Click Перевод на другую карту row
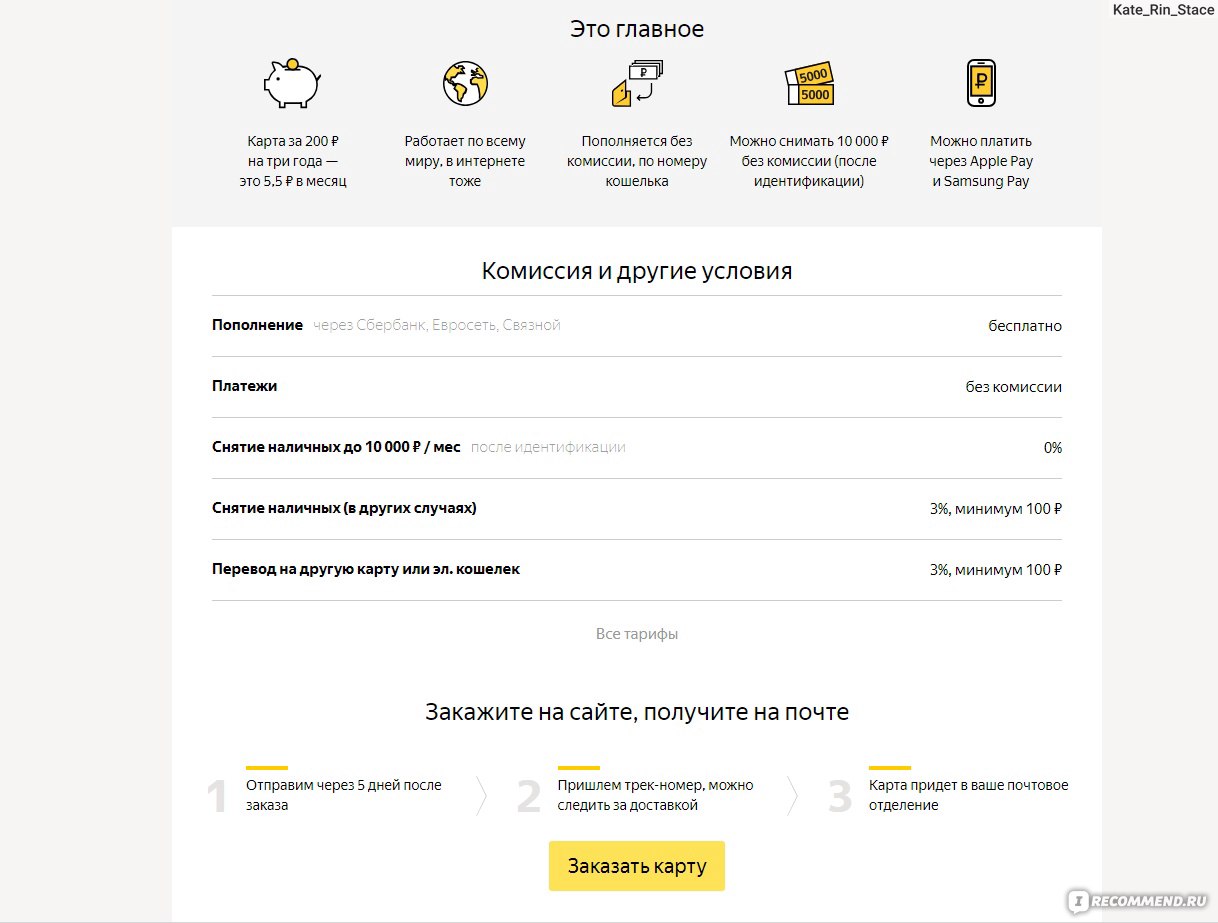This screenshot has height=923, width=1218. pos(637,570)
